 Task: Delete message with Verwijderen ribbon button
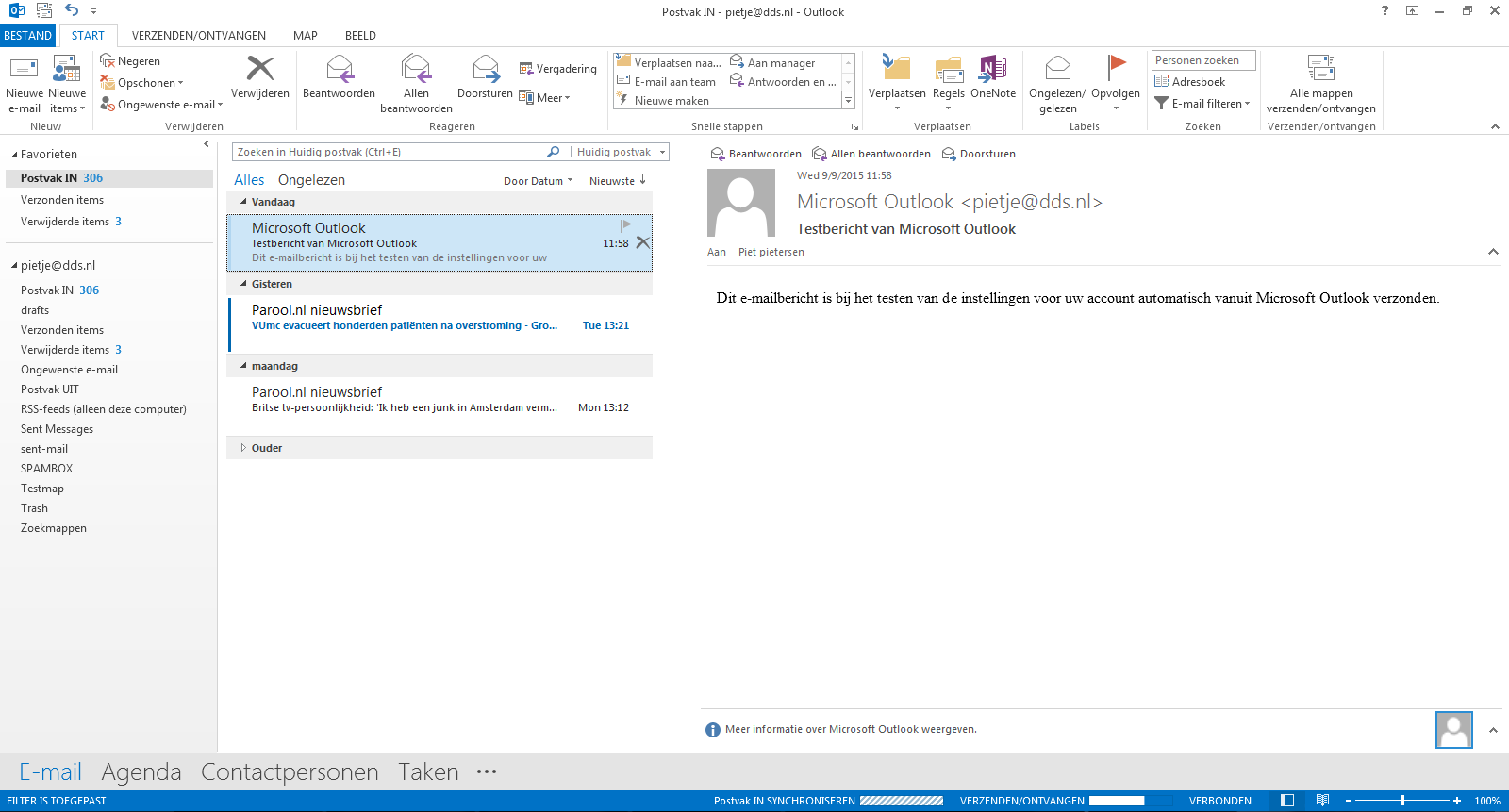260,77
